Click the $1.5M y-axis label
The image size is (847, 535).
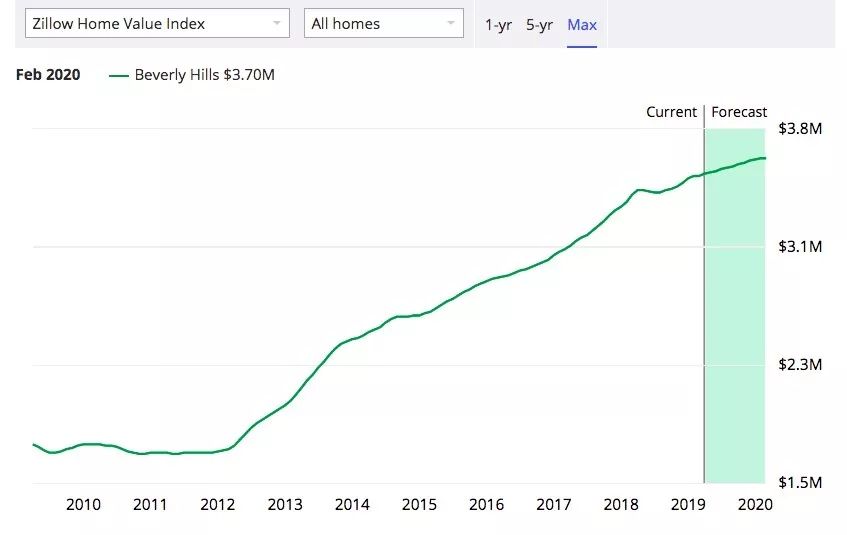pos(800,483)
